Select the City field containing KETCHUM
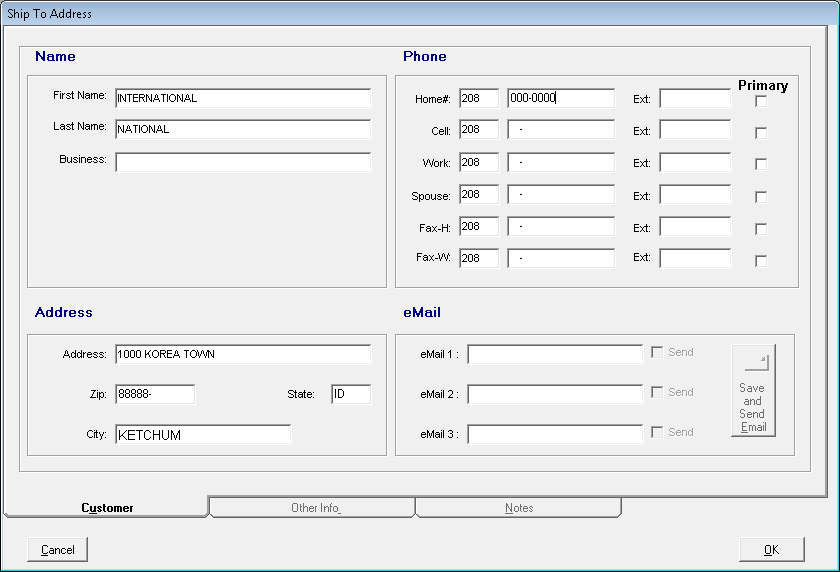The width and height of the screenshot is (840, 572). click(203, 435)
